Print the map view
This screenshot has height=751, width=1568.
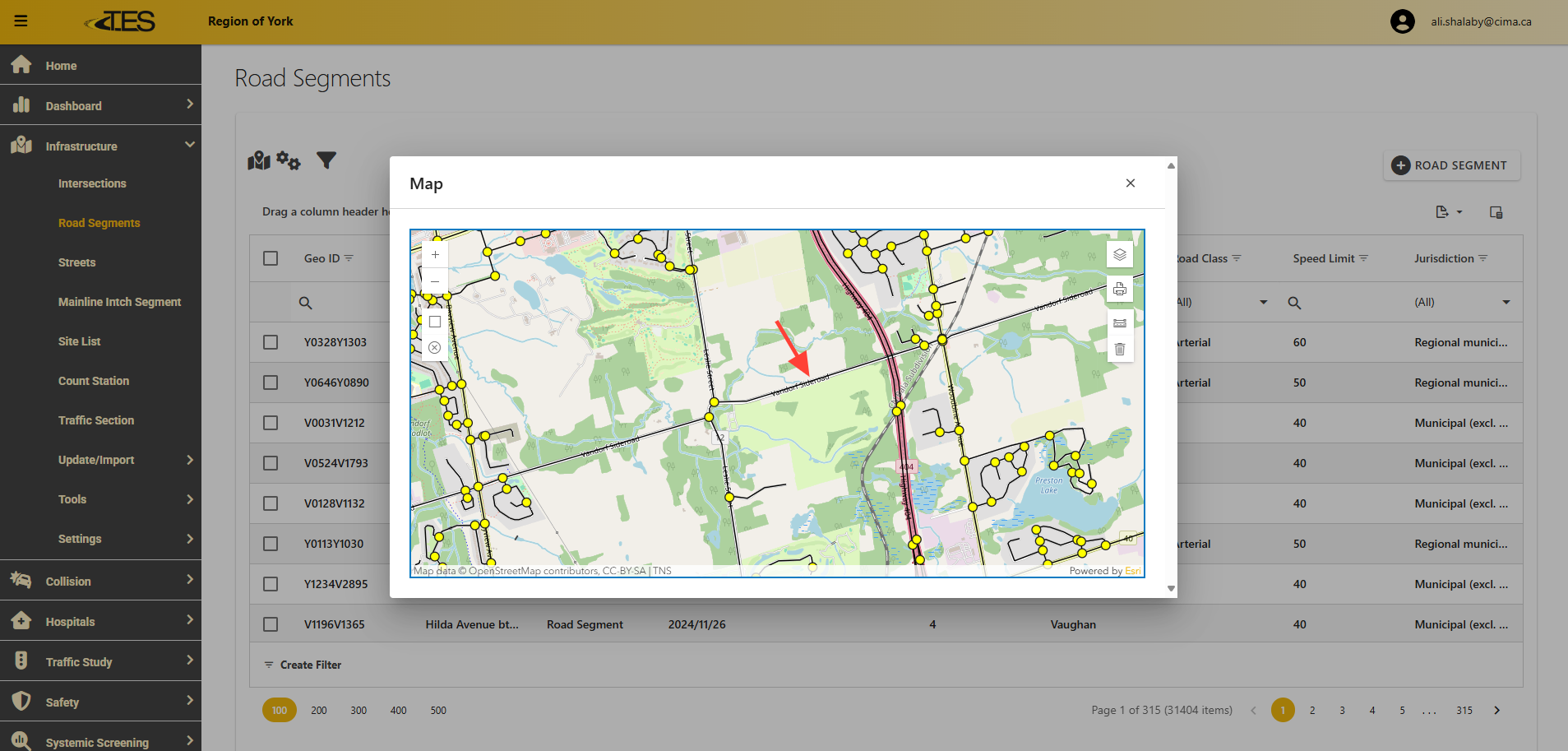tap(1119, 290)
